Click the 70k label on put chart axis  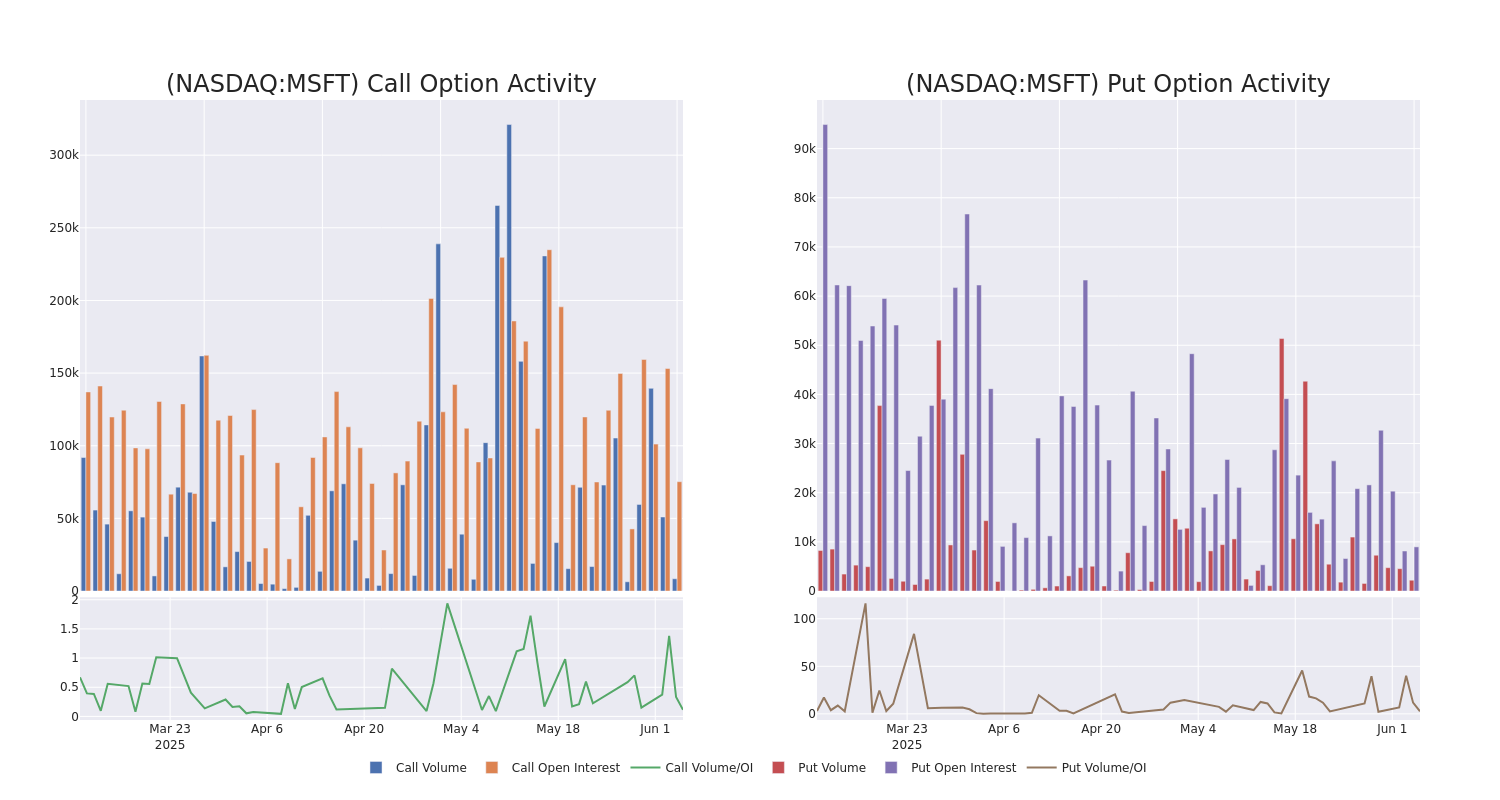805,247
